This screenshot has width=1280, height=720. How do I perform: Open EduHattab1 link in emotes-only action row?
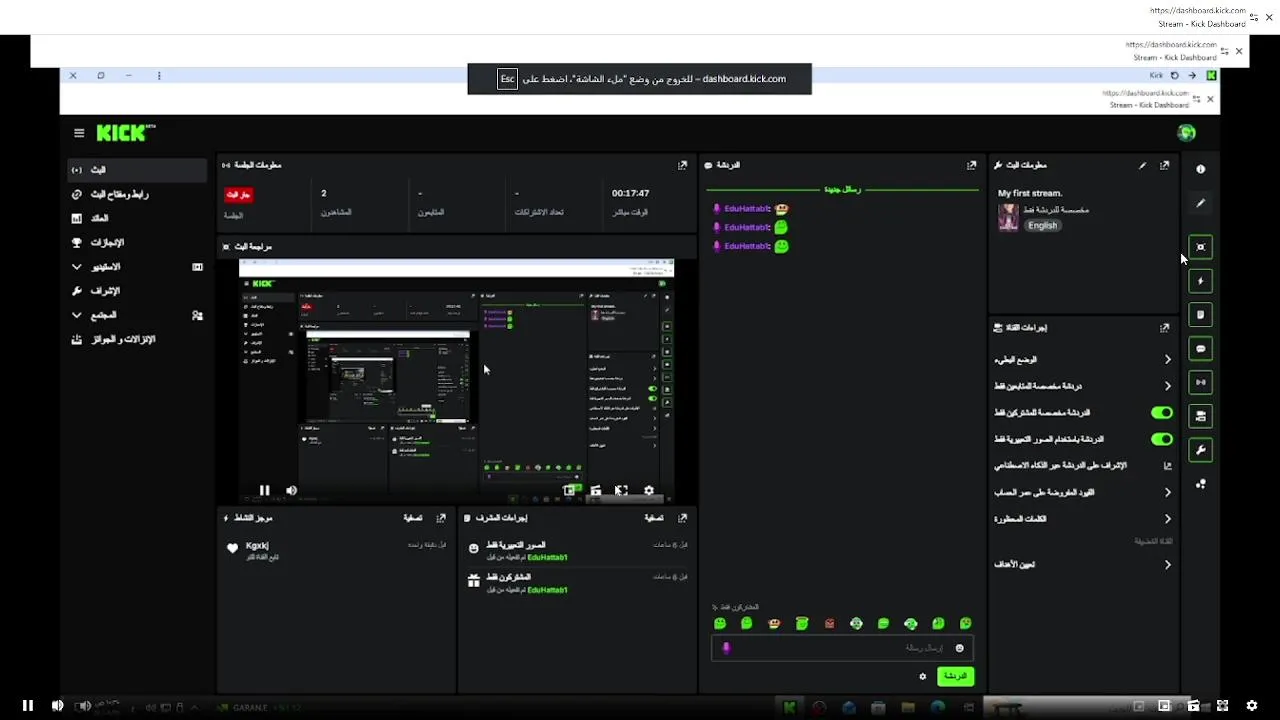pyautogui.click(x=547, y=558)
